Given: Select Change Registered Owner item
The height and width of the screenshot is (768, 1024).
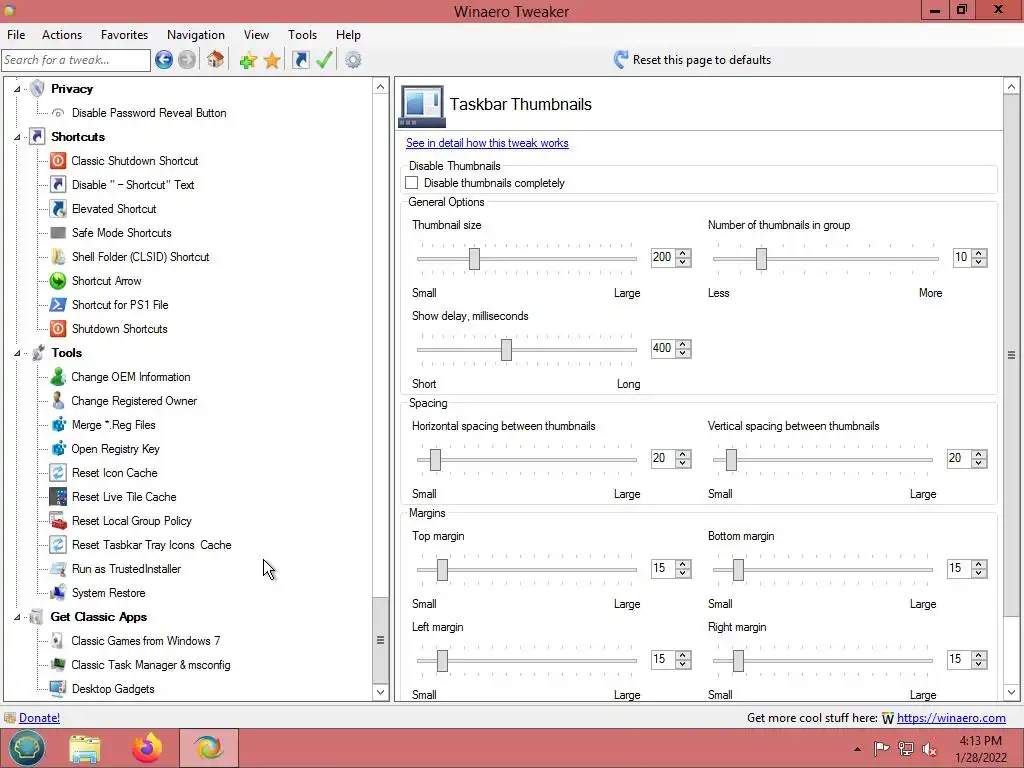Looking at the screenshot, I should [x=134, y=401].
